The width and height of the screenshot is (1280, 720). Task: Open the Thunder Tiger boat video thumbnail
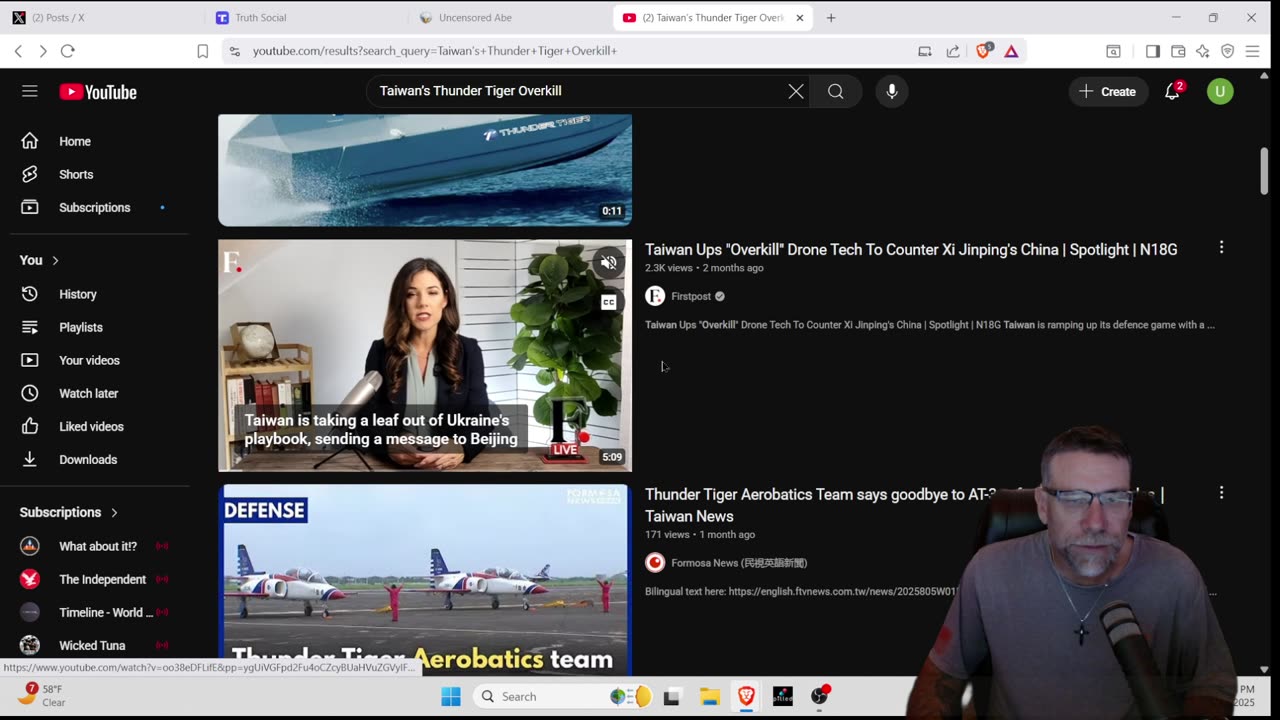tap(425, 170)
